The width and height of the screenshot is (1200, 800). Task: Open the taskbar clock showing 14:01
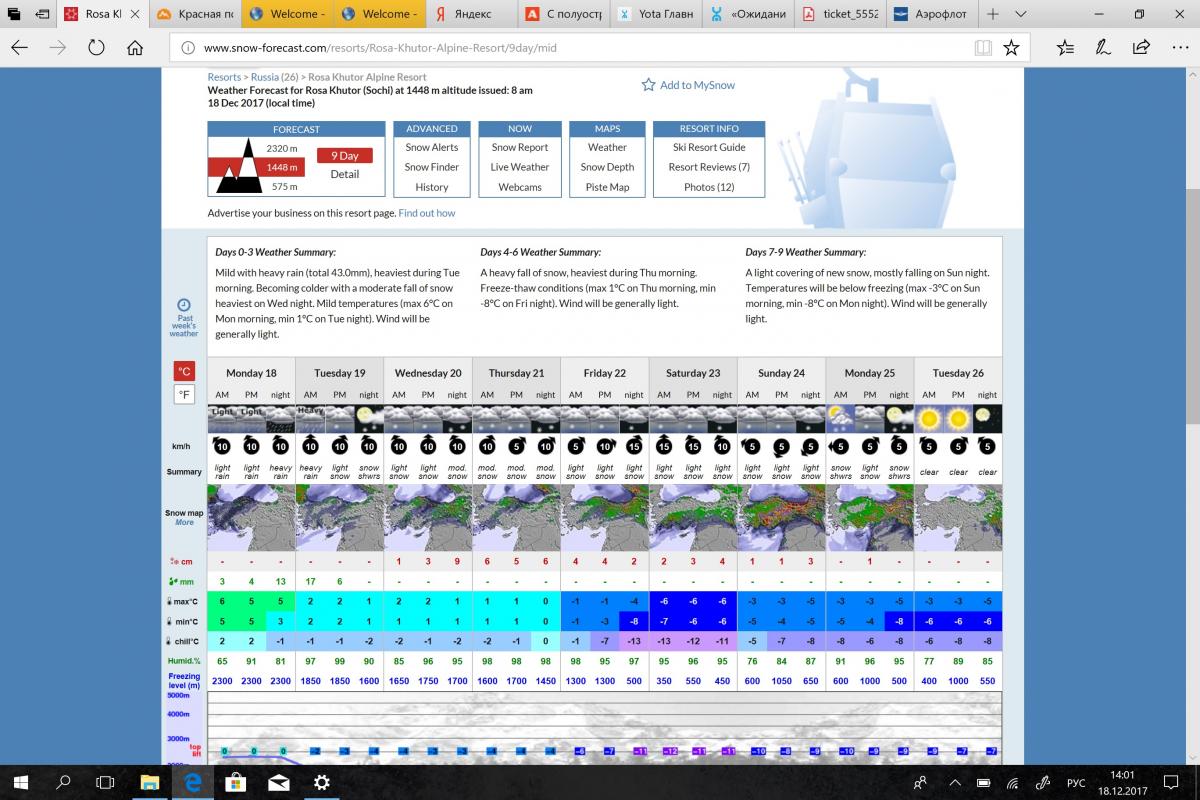pyautogui.click(x=1123, y=781)
